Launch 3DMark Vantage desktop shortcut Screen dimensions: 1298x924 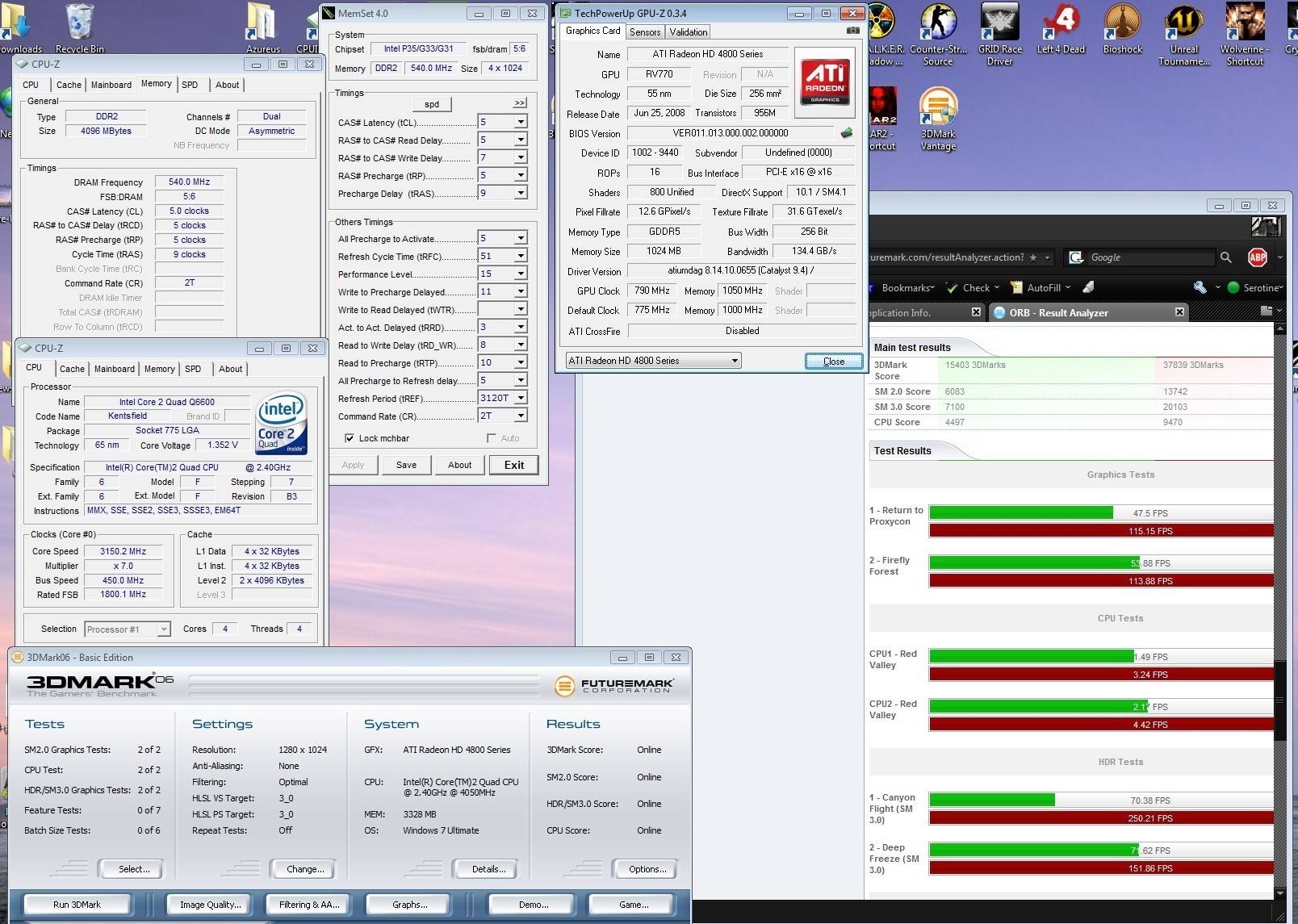[938, 119]
